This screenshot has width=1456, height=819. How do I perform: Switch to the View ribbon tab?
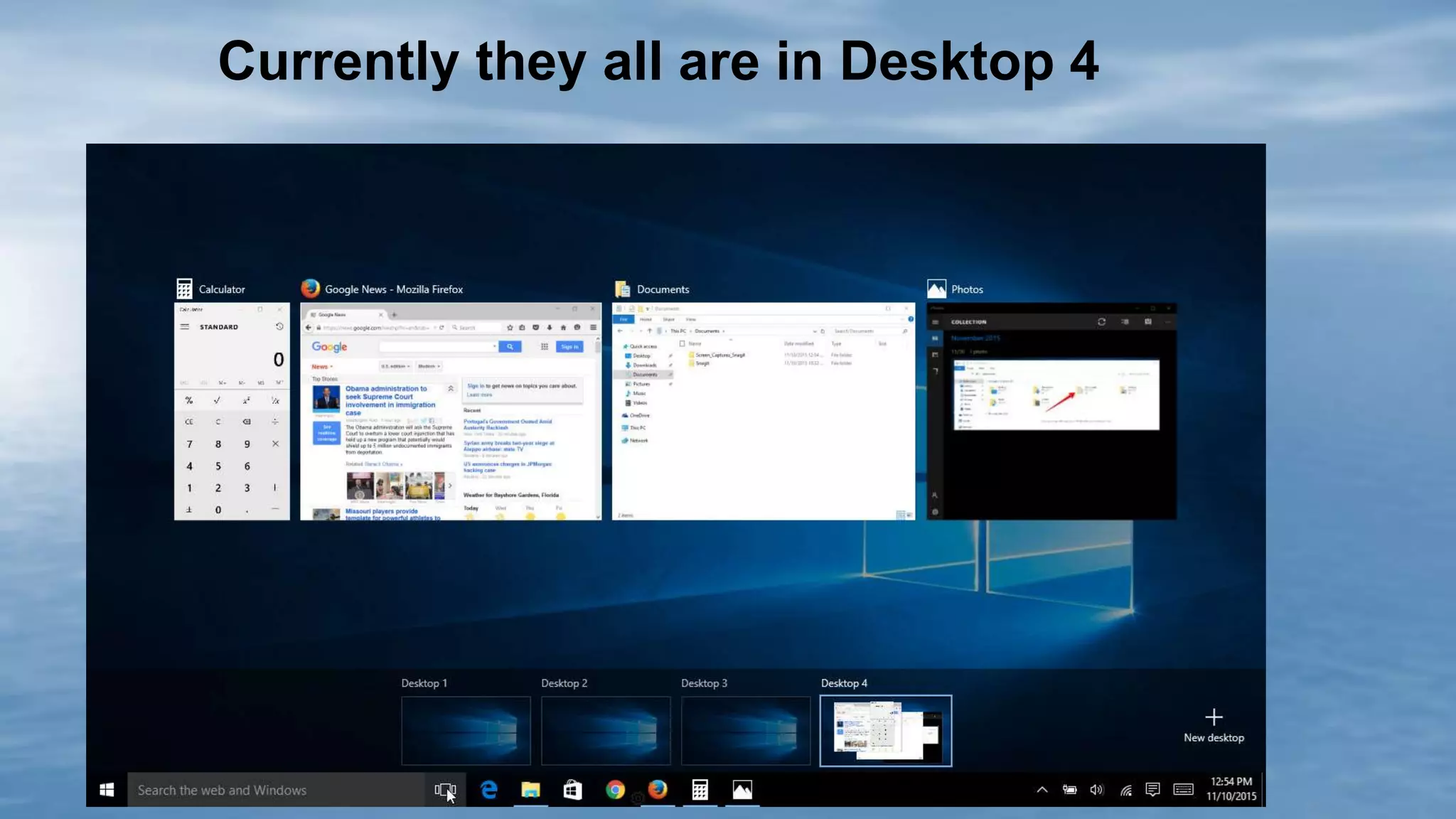coord(690,320)
